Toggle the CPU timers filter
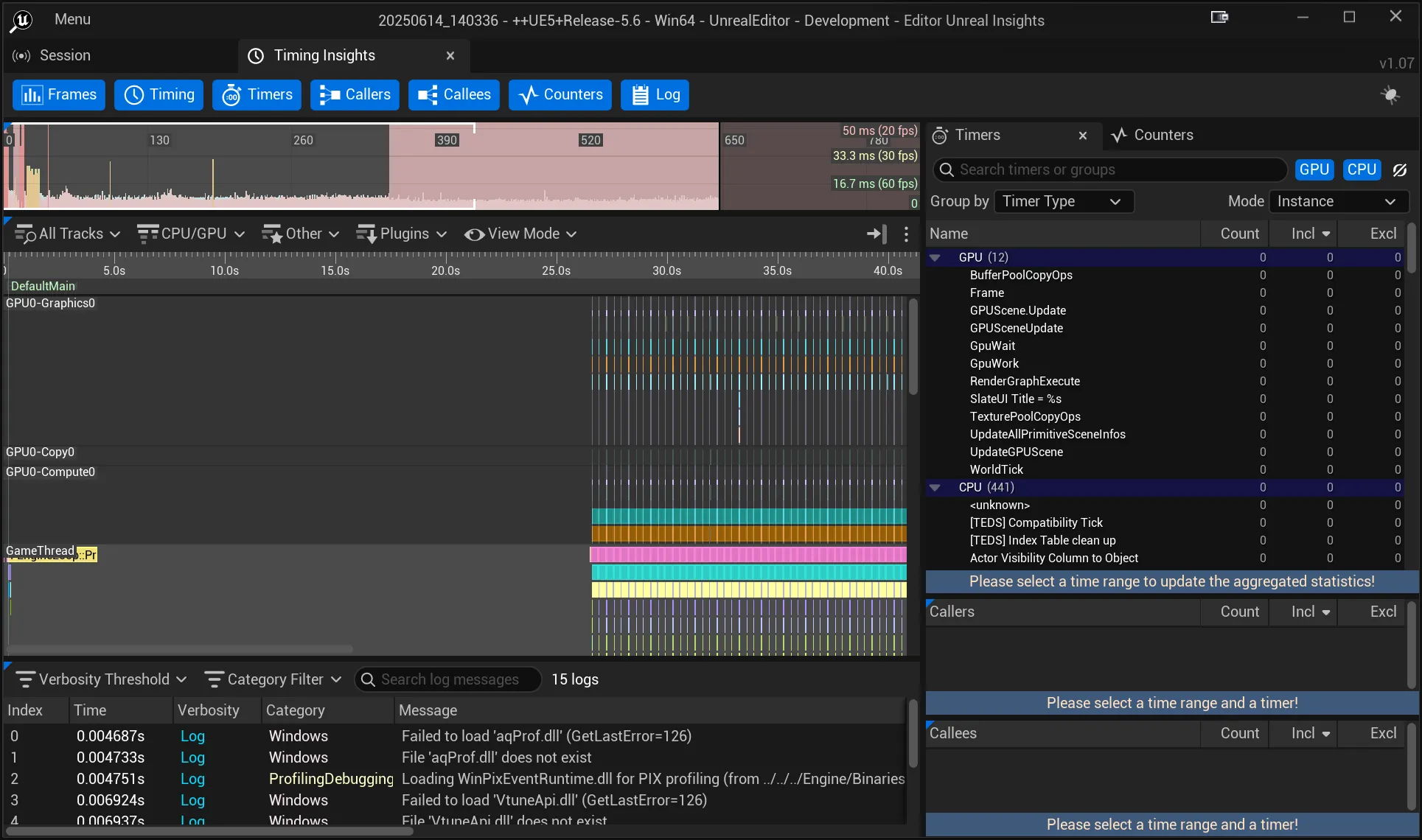Screen dimensions: 1422x840 1362,169
